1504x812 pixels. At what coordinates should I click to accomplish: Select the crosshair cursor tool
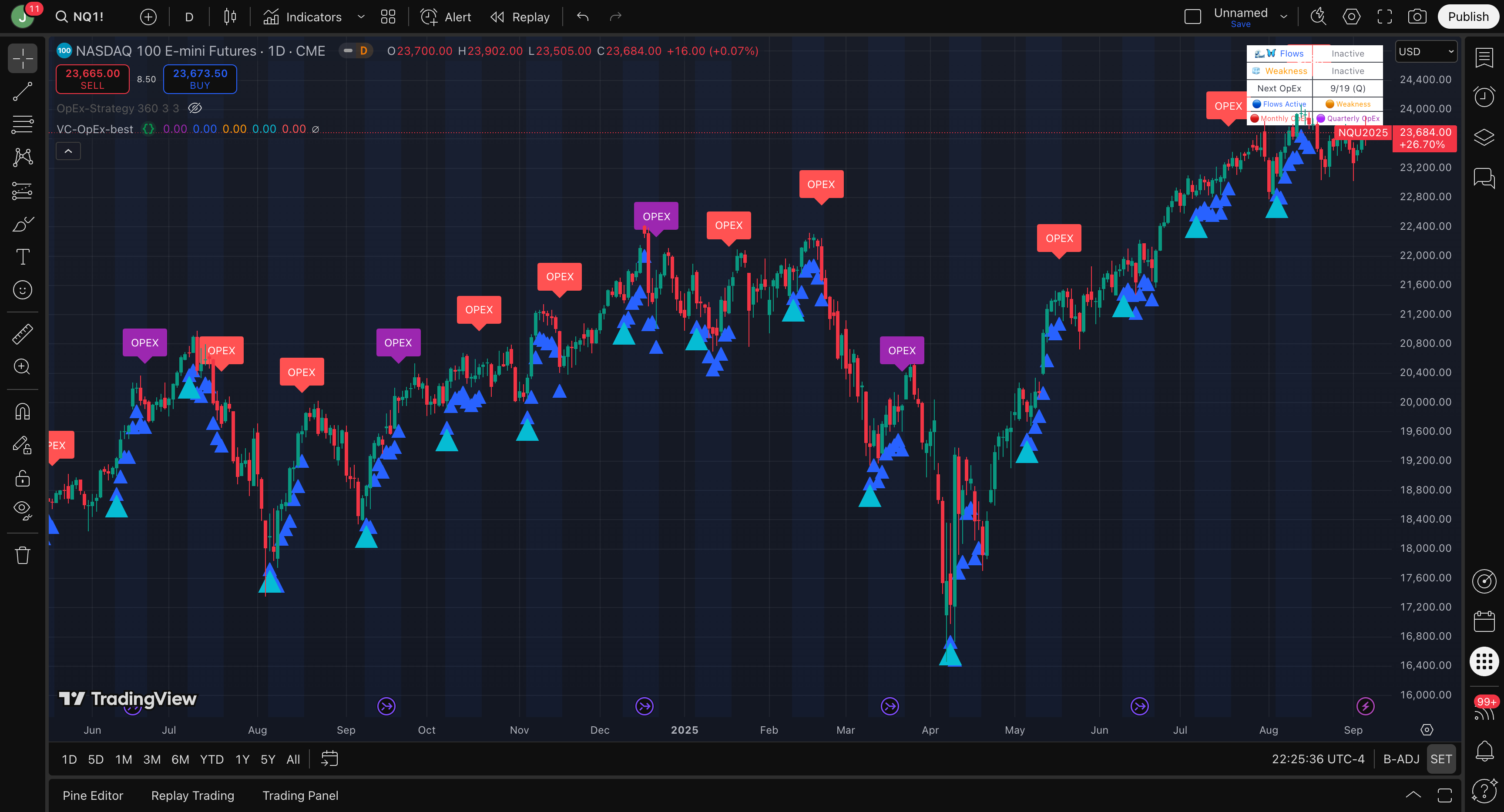coord(23,58)
